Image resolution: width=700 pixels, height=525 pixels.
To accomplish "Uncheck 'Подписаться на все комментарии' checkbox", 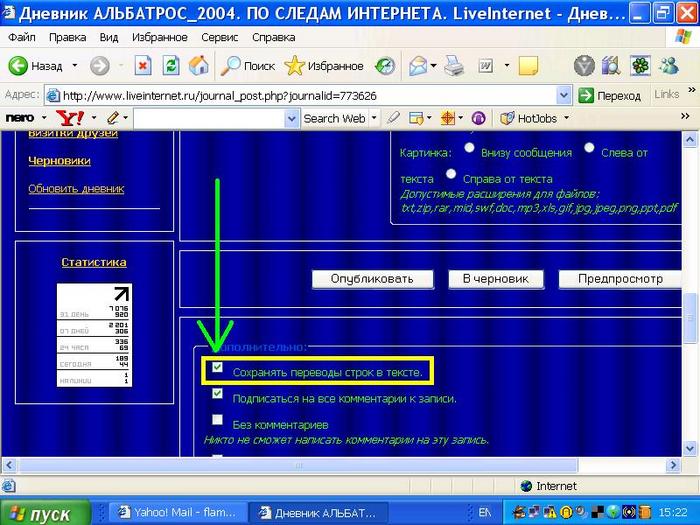I will (x=217, y=394).
